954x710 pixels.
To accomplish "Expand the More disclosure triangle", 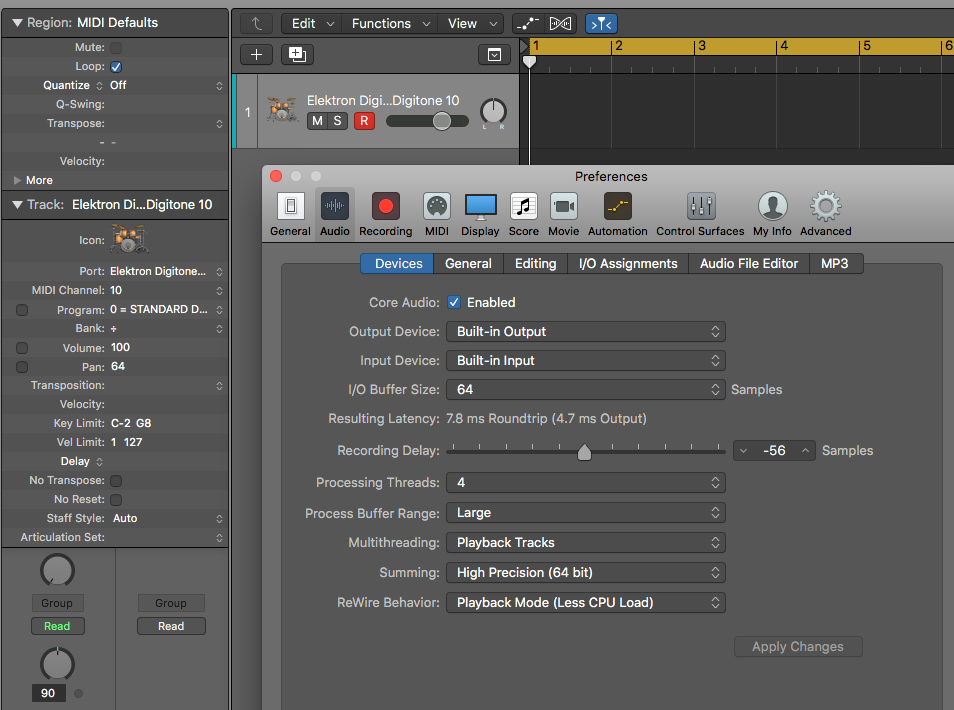I will (x=18, y=180).
